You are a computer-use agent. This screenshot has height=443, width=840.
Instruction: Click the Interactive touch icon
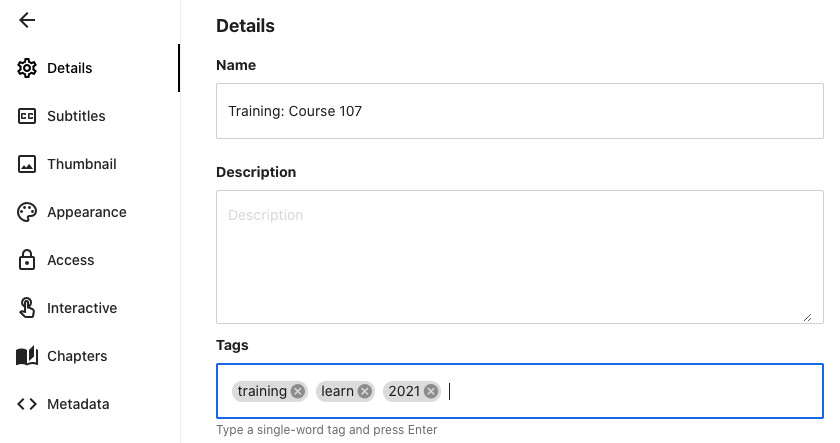pyautogui.click(x=28, y=308)
